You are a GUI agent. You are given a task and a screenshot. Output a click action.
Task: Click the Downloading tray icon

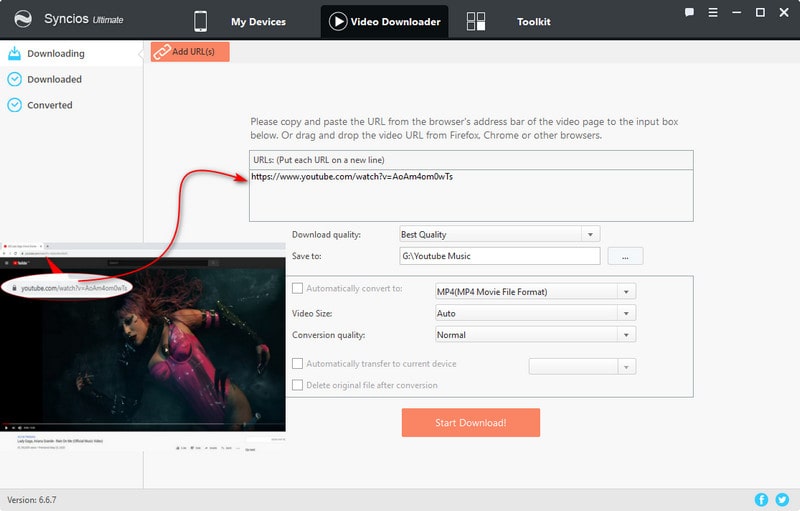14,53
